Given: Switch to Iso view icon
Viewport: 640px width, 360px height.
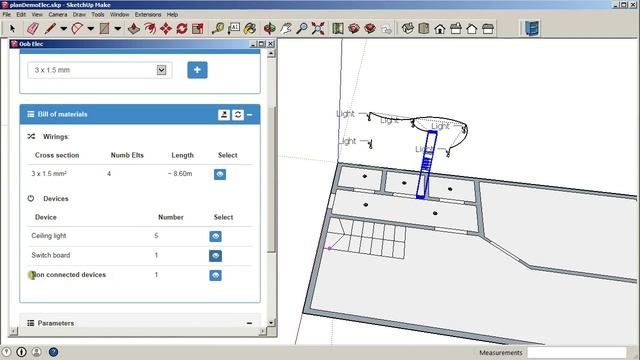Looking at the screenshot, I should pyautogui.click(x=408, y=29).
